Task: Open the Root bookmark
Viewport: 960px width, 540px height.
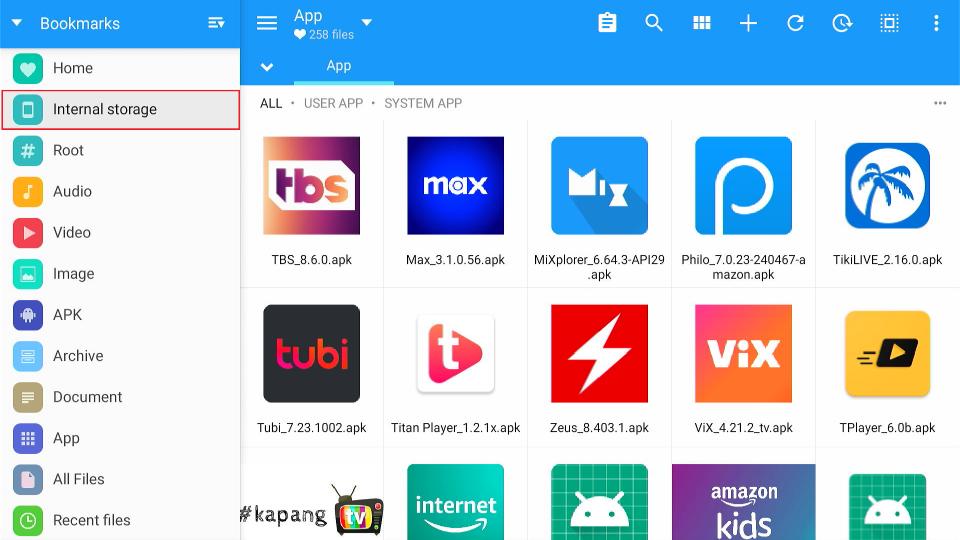Action: pyautogui.click(x=120, y=151)
